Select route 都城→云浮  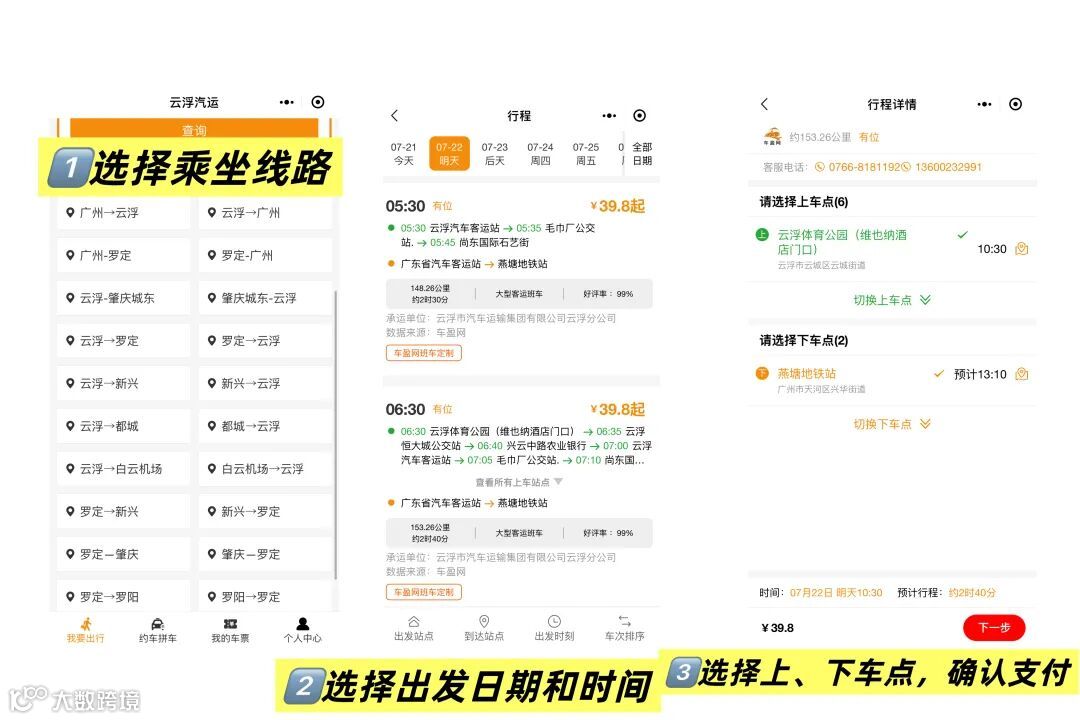265,426
